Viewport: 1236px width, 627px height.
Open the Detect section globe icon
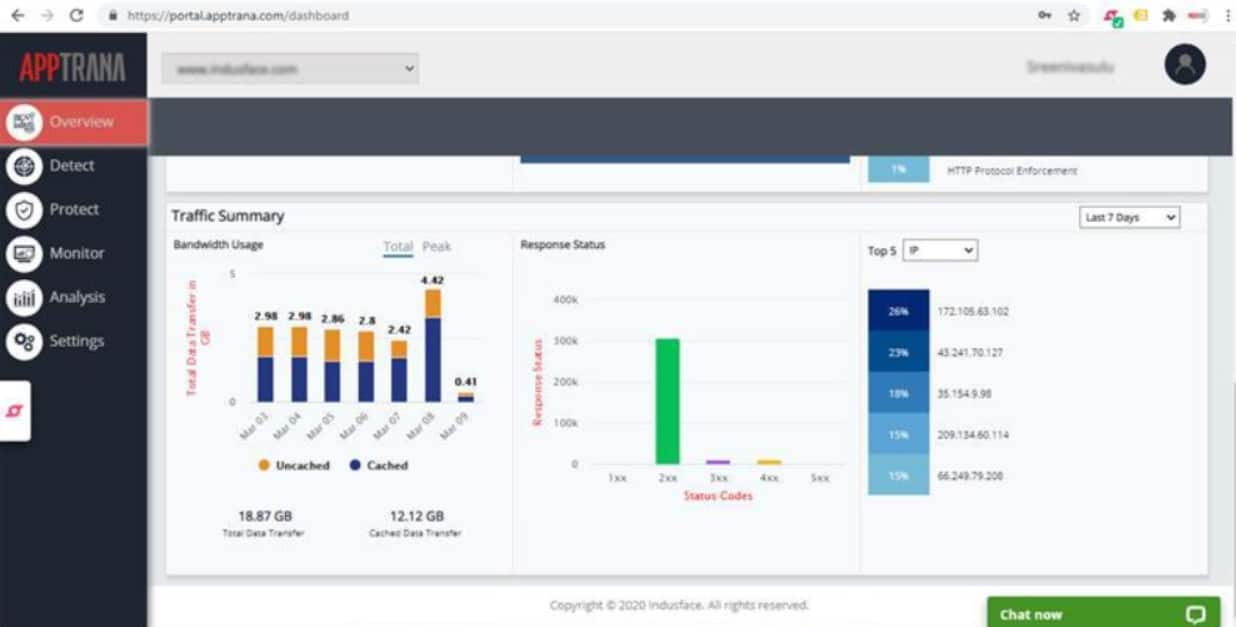coord(24,166)
